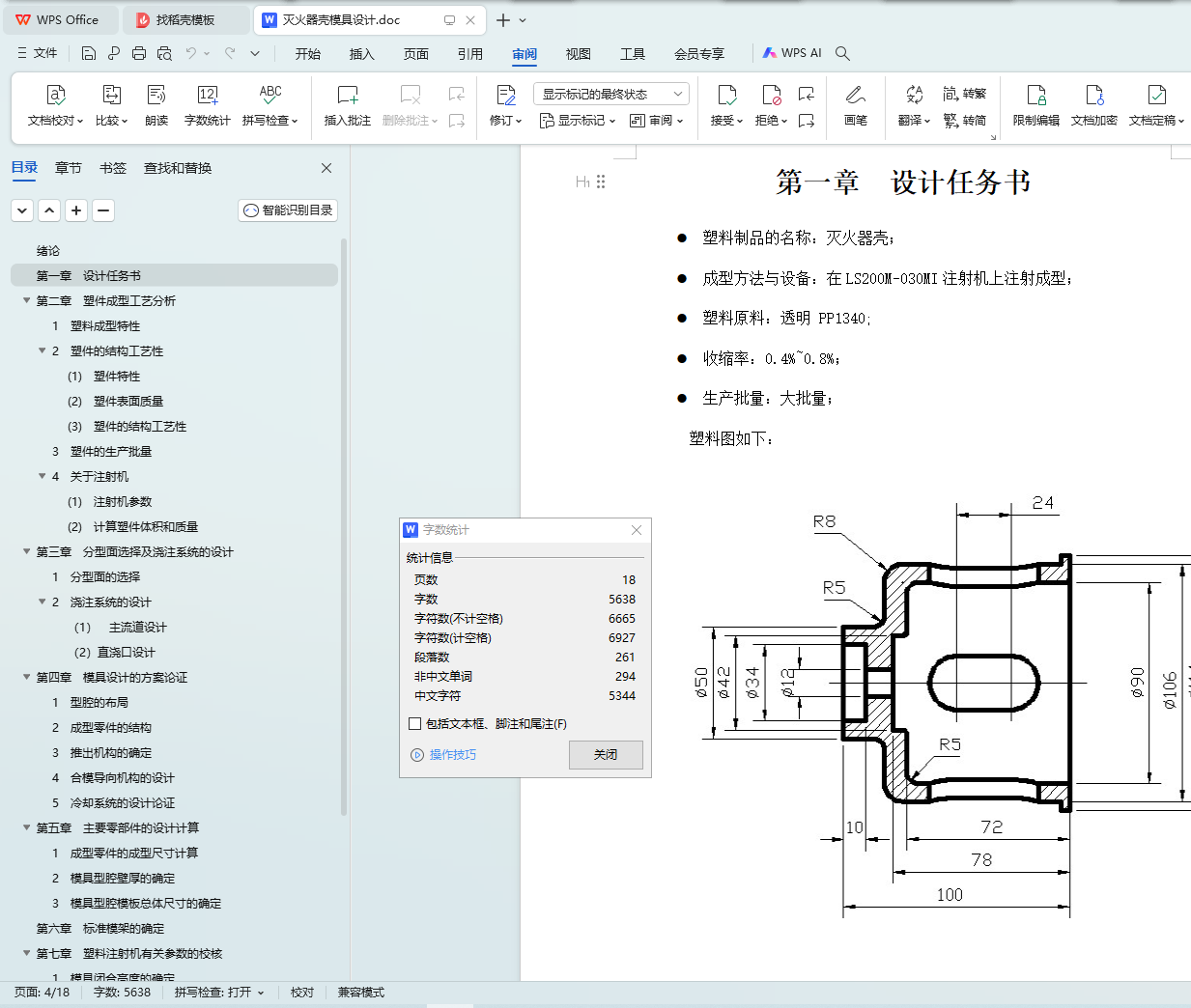This screenshot has height=1008, width=1191.
Task: Switch to the 找稻壳模板 tab
Action: point(185,20)
